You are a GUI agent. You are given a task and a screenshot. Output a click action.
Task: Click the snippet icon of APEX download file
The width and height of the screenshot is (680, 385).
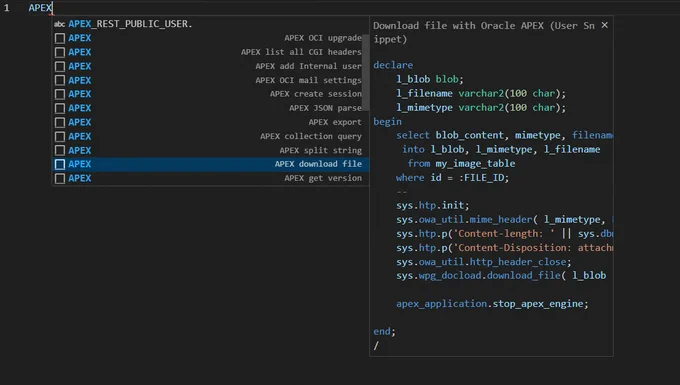point(60,164)
